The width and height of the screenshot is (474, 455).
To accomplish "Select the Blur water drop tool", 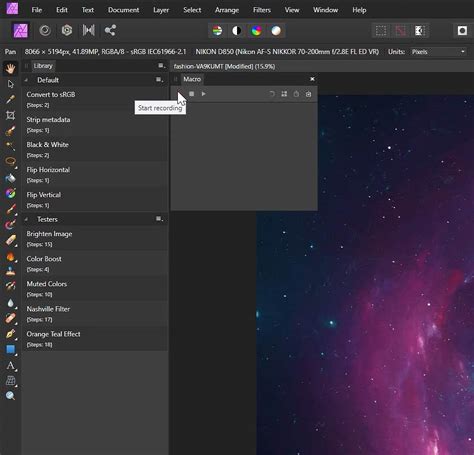I will (x=10, y=303).
